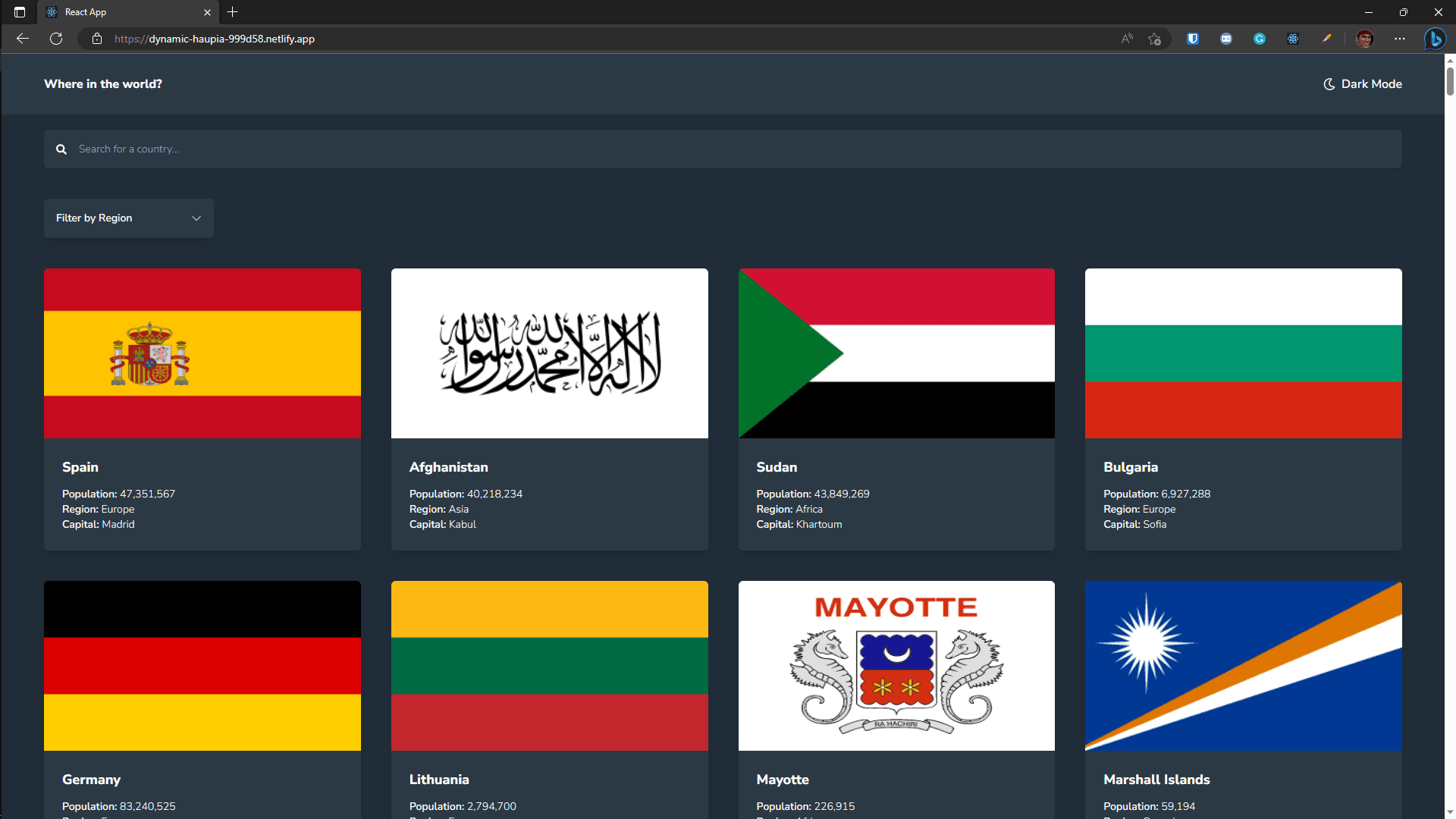Click the Mayotte country name

point(783,780)
